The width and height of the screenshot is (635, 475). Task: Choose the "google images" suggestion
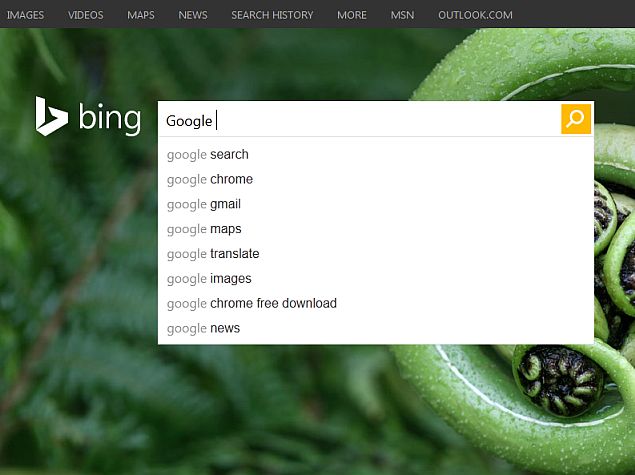tap(209, 279)
